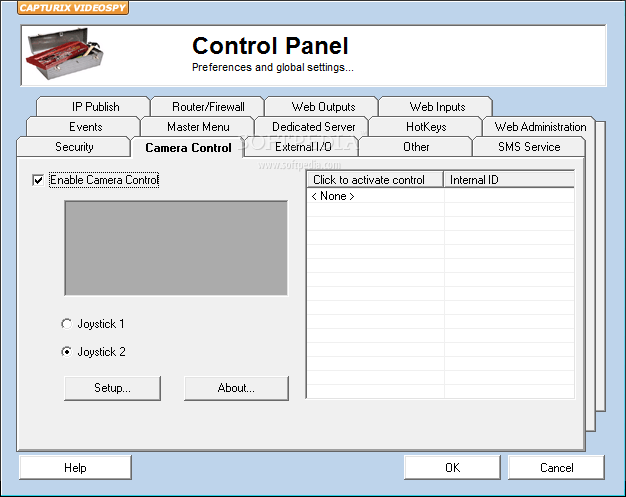The width and height of the screenshot is (626, 497).
Task: Click the Capturix VideoSpy logo badge
Action: tap(73, 8)
